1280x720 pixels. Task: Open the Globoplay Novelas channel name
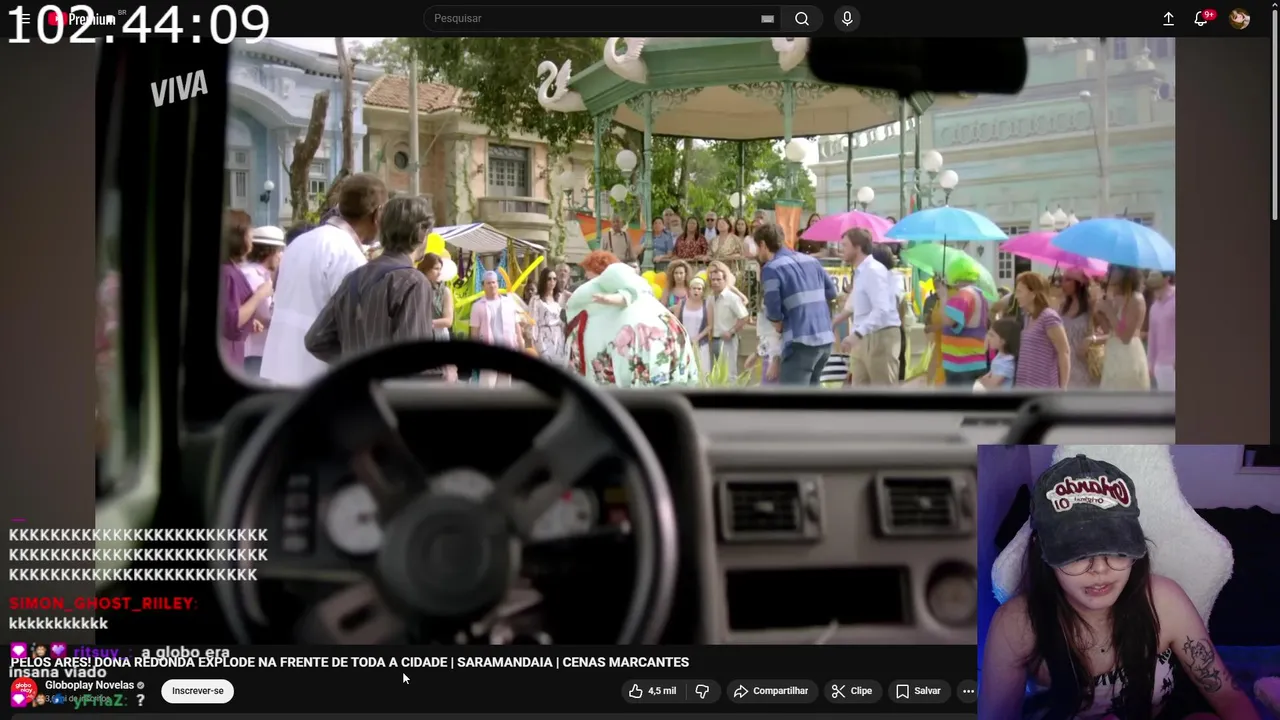coord(89,685)
